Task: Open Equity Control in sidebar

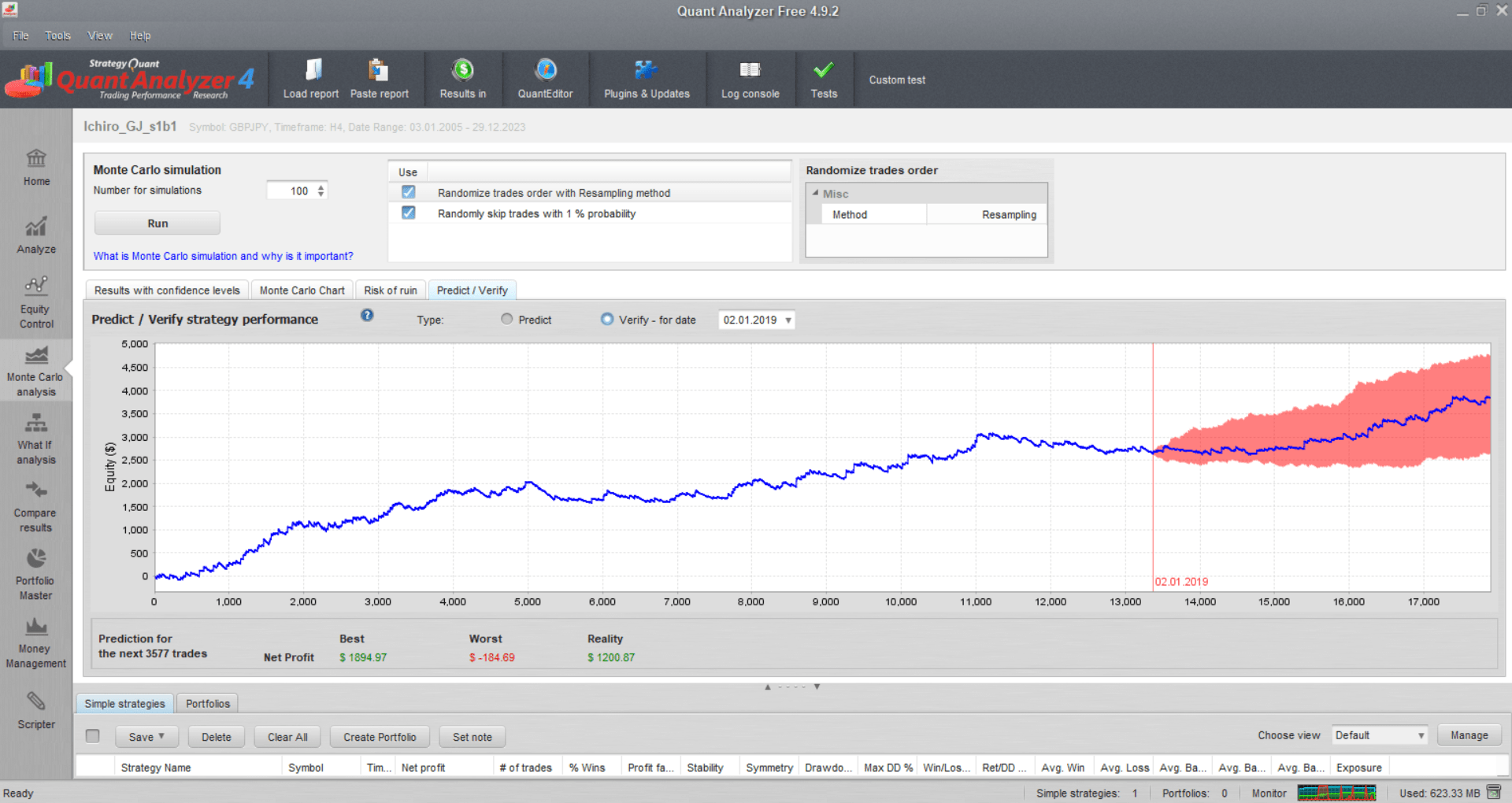Action: coord(36,302)
